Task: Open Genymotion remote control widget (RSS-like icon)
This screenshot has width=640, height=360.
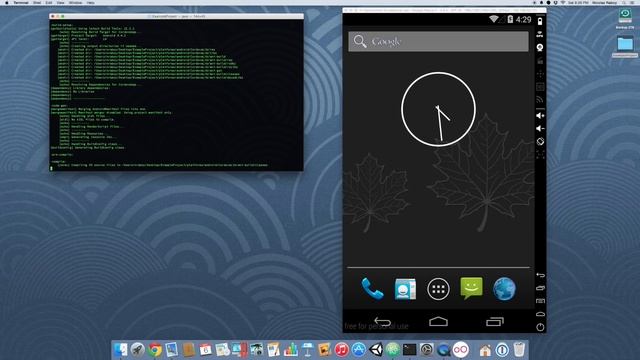Action: tap(540, 99)
